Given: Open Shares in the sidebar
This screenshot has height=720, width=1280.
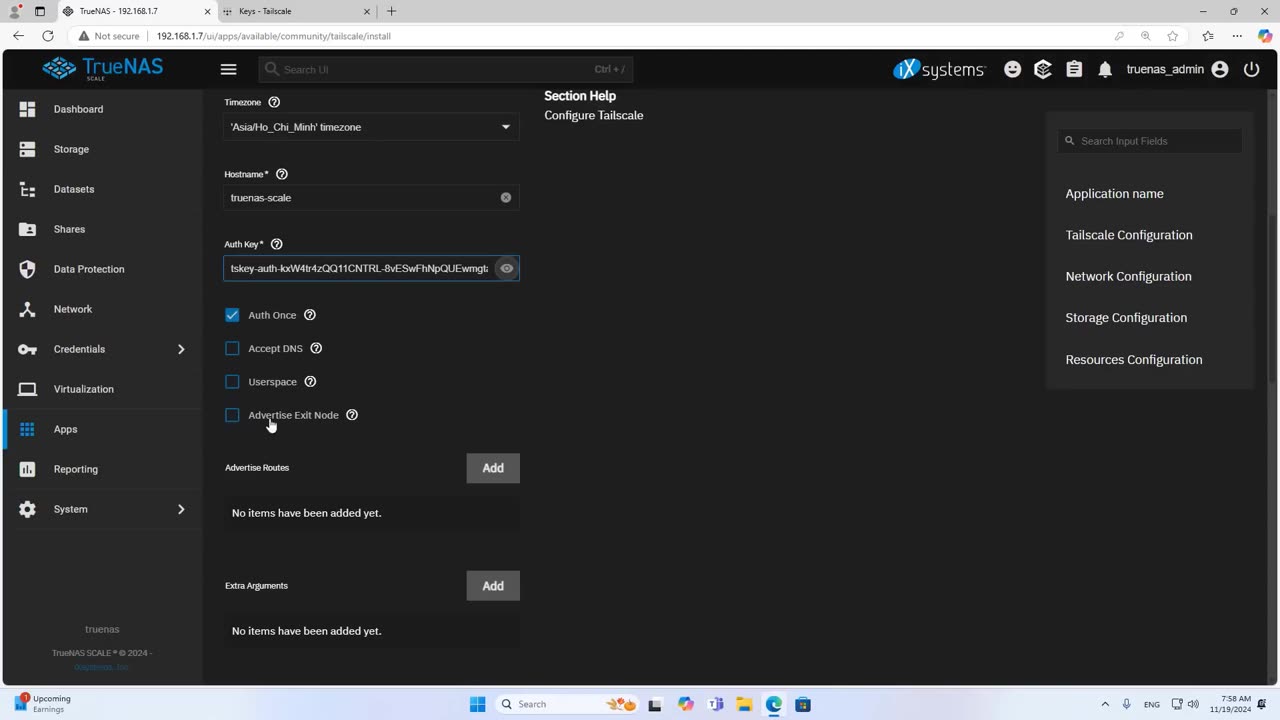Looking at the screenshot, I should 103,229.
